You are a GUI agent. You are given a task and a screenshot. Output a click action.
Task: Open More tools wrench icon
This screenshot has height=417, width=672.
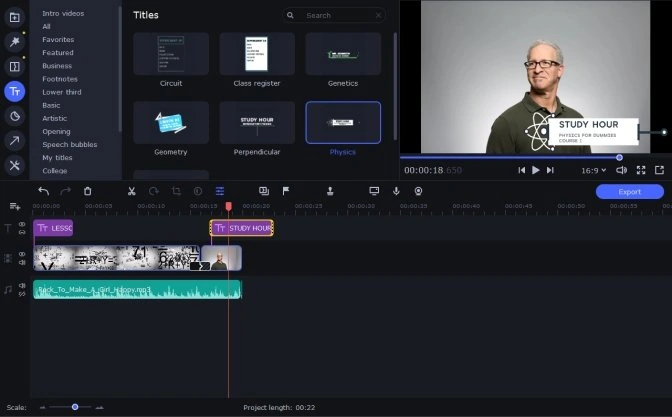click(x=15, y=165)
